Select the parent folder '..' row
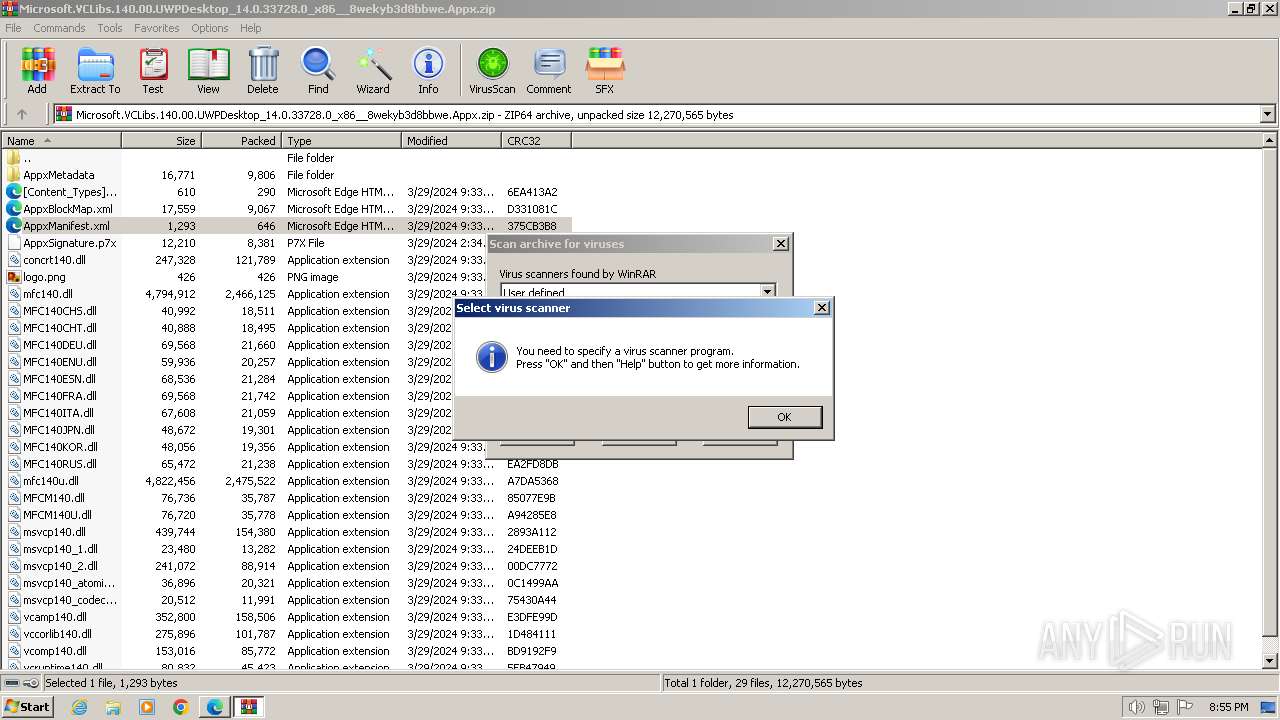The height and width of the screenshot is (720, 1280). (x=287, y=158)
